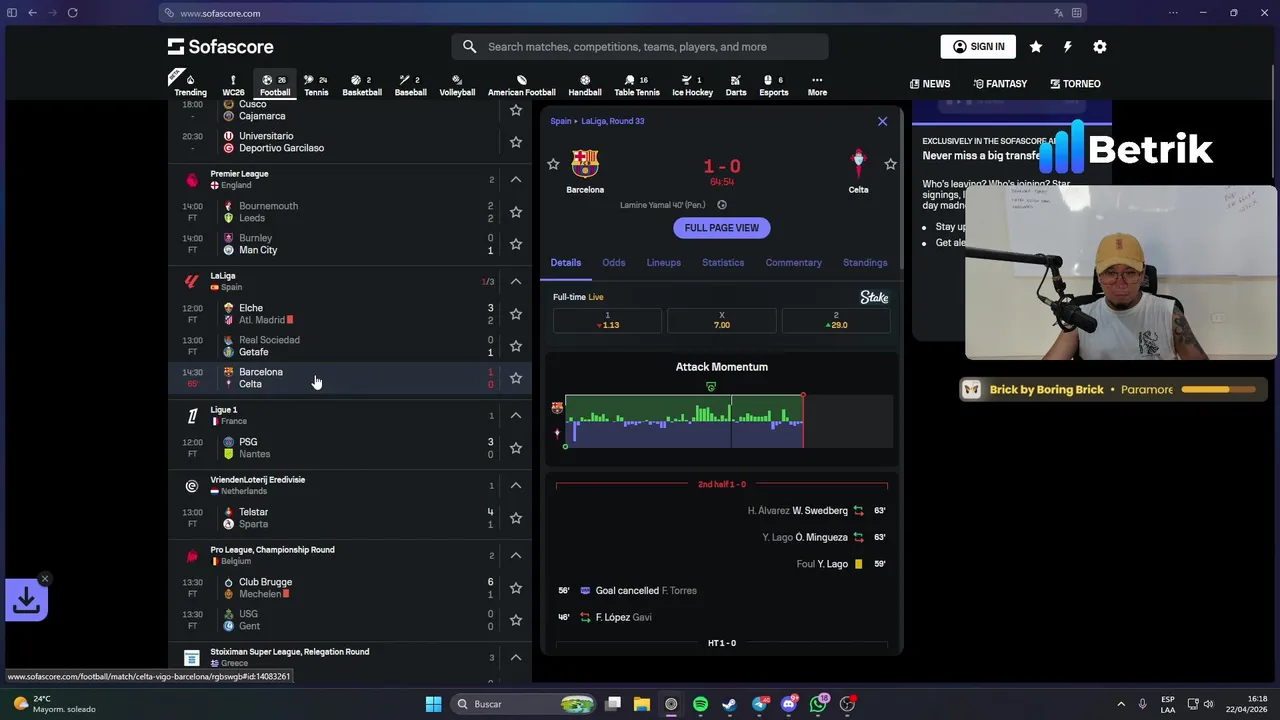This screenshot has height=720, width=1280.
Task: Click the Celta team crest
Action: (858, 163)
